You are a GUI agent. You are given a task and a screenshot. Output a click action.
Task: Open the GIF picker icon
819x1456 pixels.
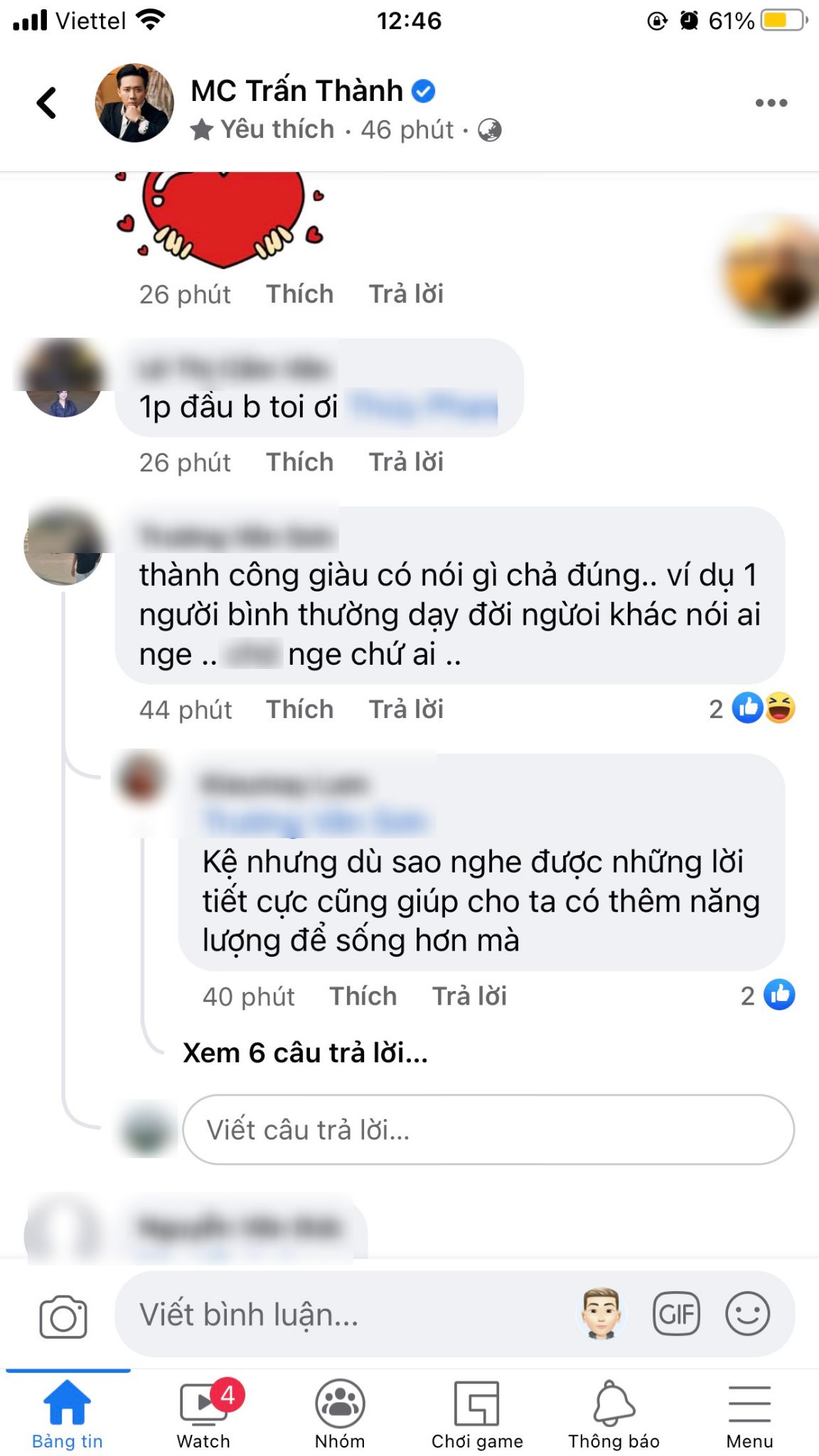pos(676,1315)
